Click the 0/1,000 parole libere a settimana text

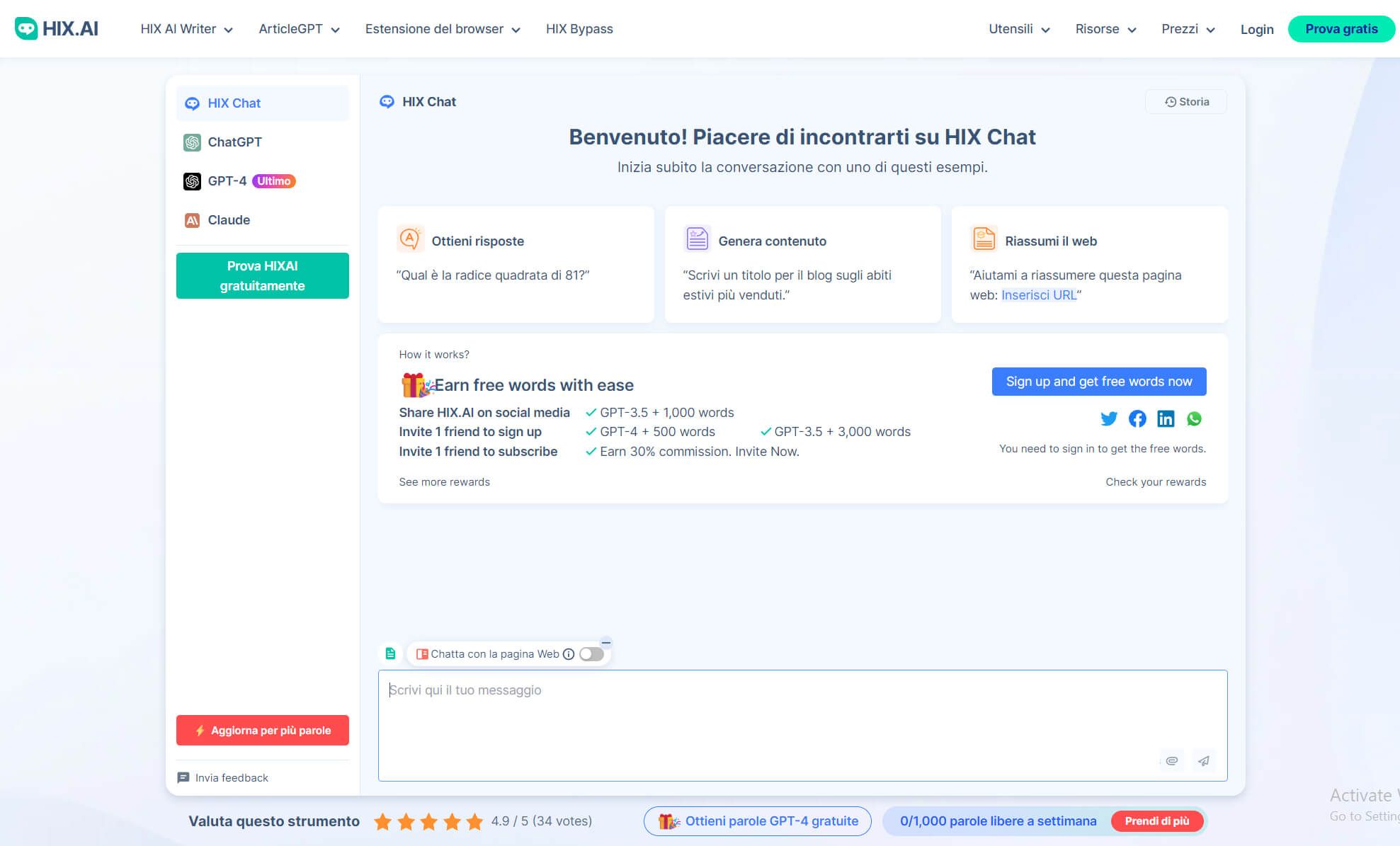[x=998, y=821]
